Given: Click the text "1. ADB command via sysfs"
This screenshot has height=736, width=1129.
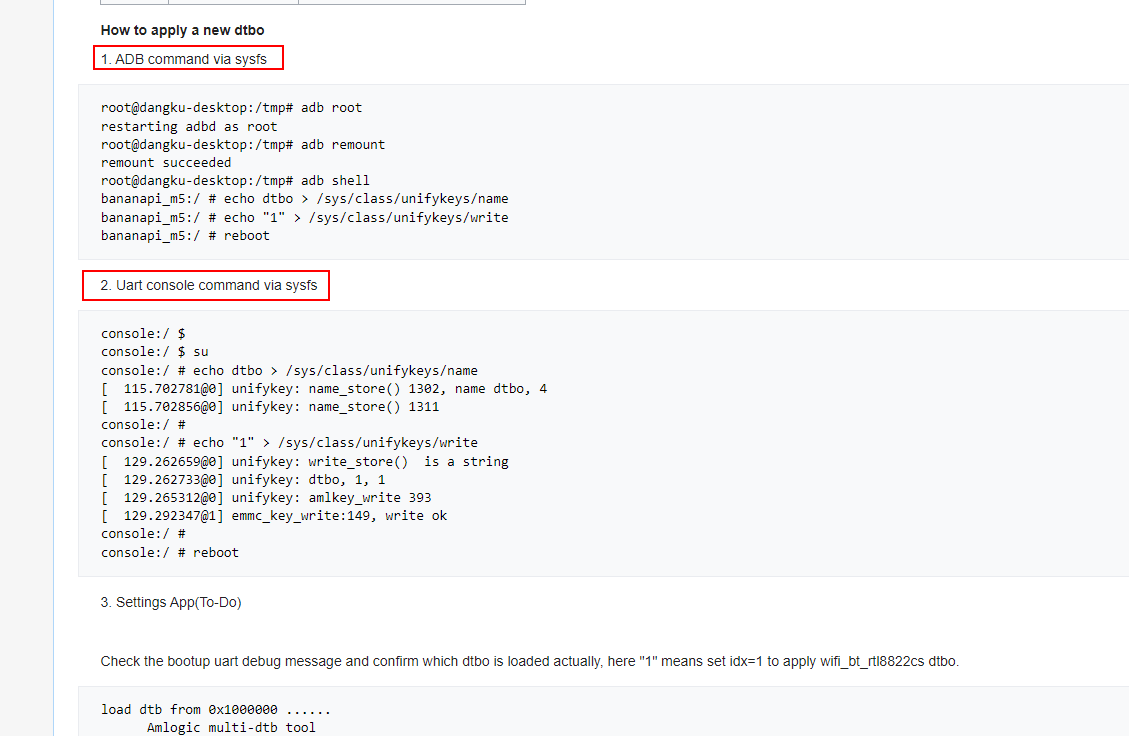Looking at the screenshot, I should tap(184, 59).
